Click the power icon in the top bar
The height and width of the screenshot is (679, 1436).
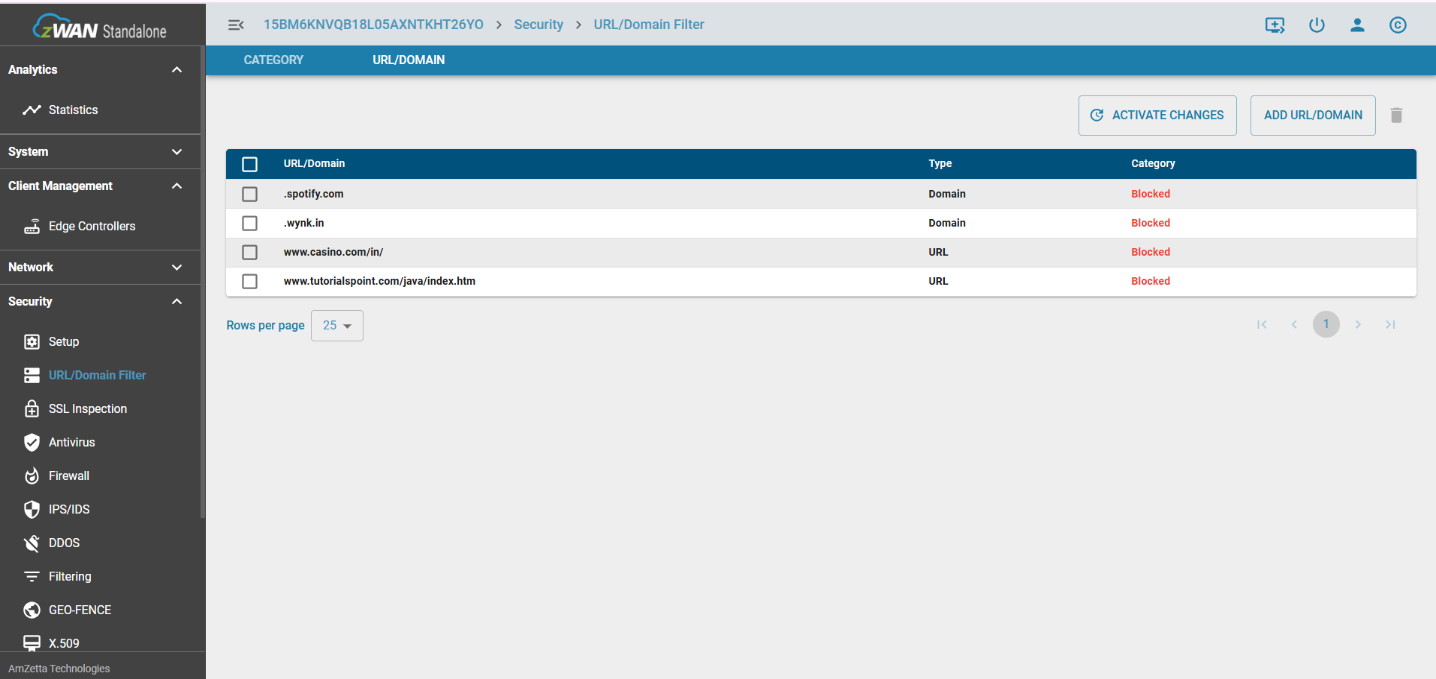point(1317,26)
